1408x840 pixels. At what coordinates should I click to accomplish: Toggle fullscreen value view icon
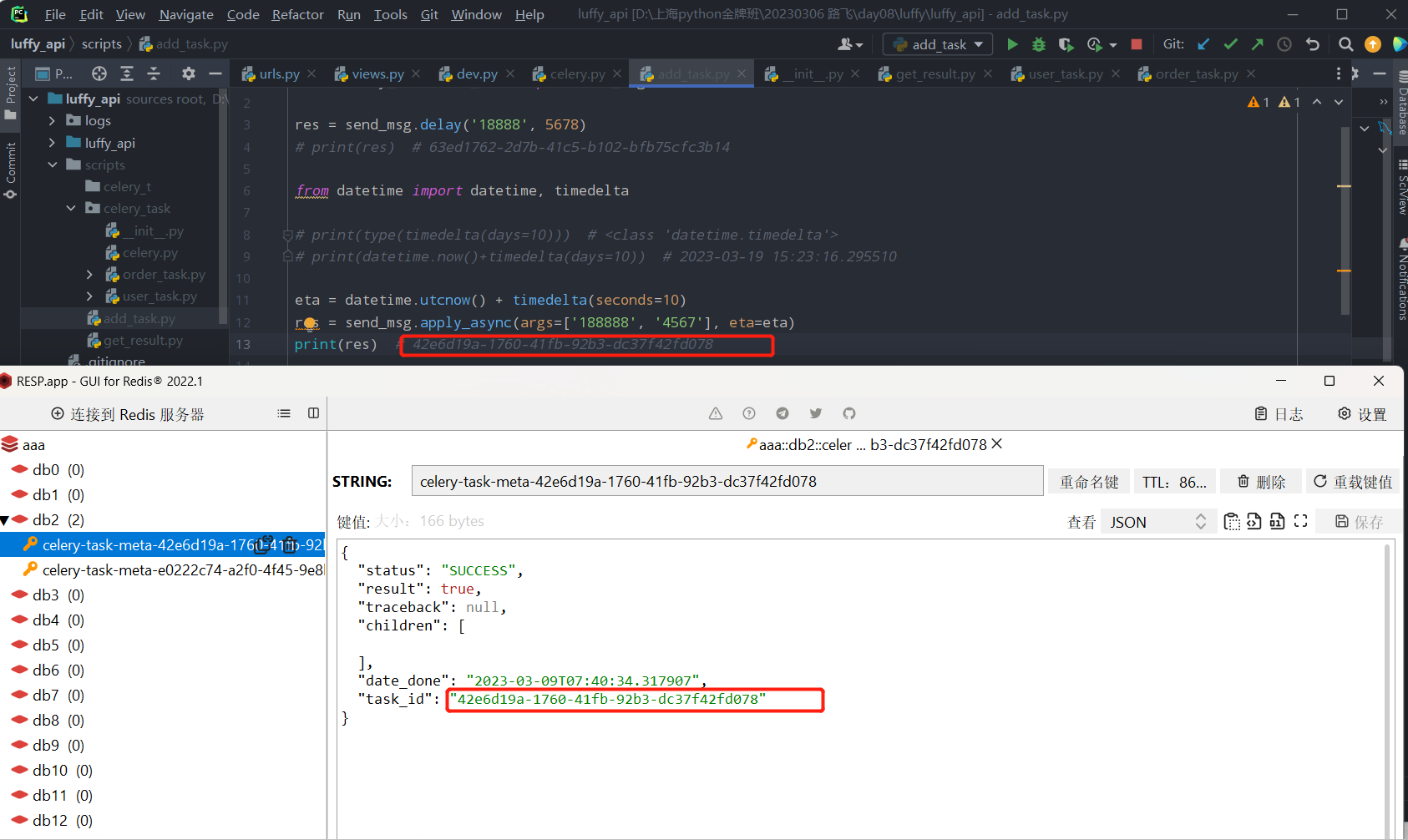point(1300,521)
